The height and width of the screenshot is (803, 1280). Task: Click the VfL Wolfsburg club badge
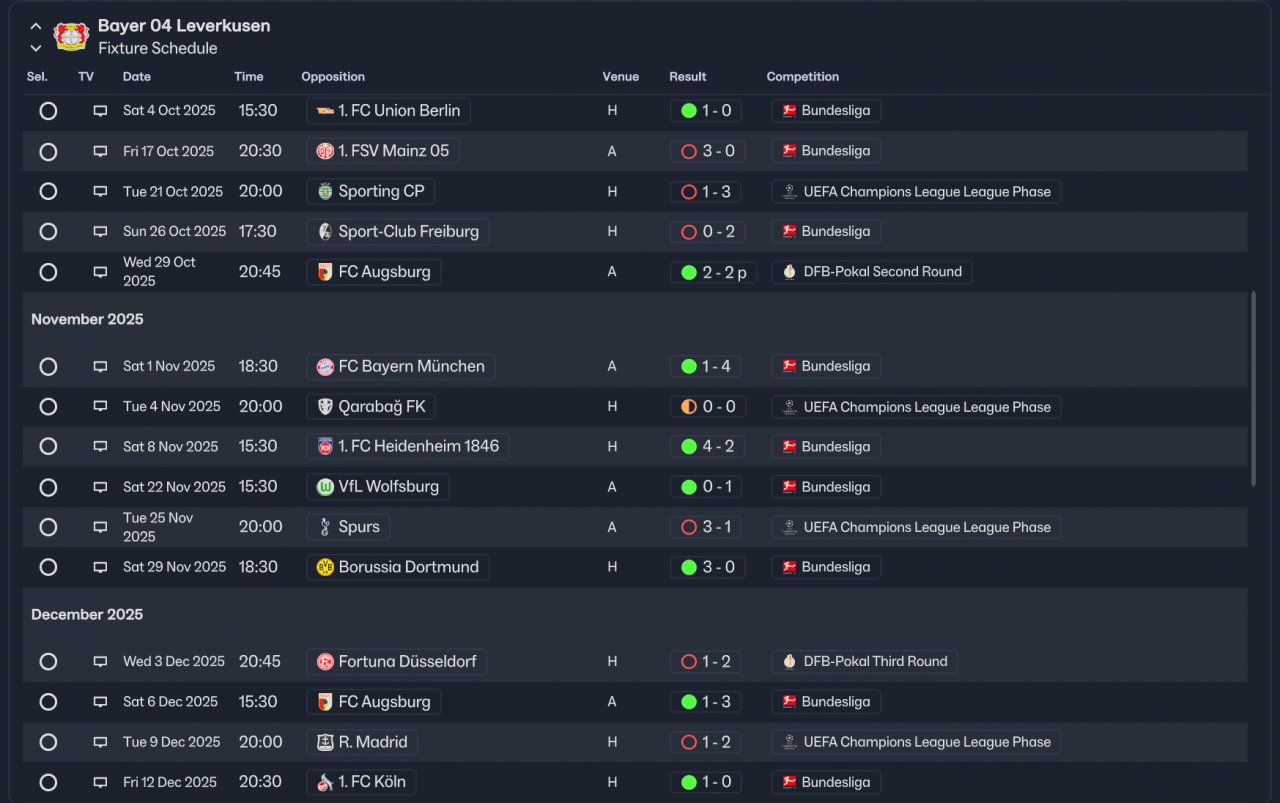(x=325, y=487)
